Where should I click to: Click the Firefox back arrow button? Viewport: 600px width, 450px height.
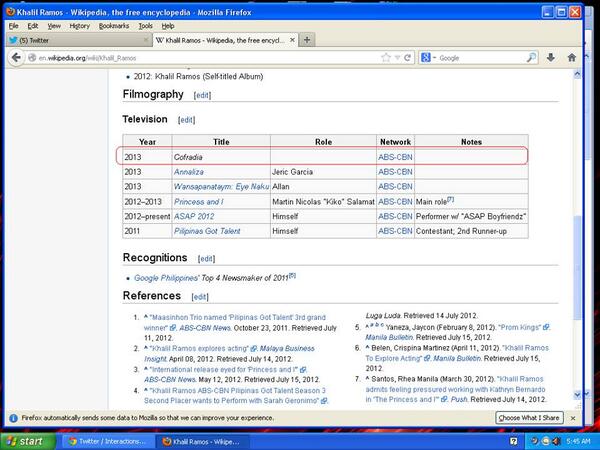pos(16,58)
